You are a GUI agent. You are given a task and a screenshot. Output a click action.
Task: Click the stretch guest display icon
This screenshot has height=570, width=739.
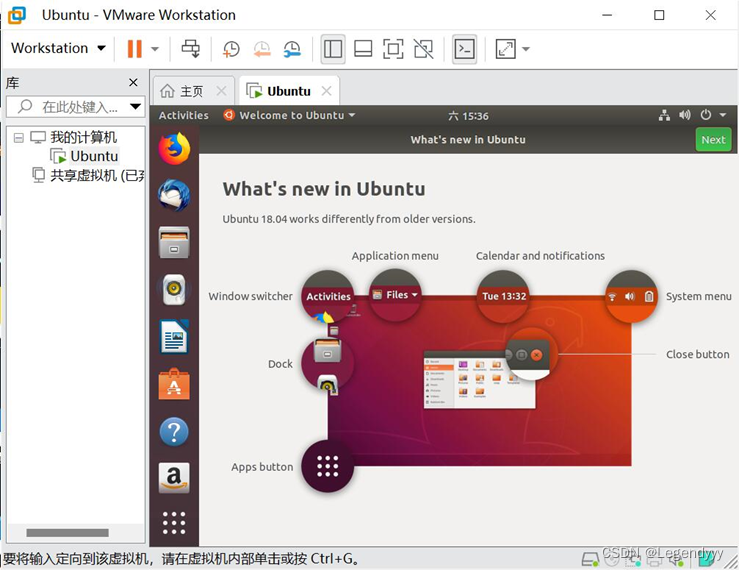click(506, 49)
